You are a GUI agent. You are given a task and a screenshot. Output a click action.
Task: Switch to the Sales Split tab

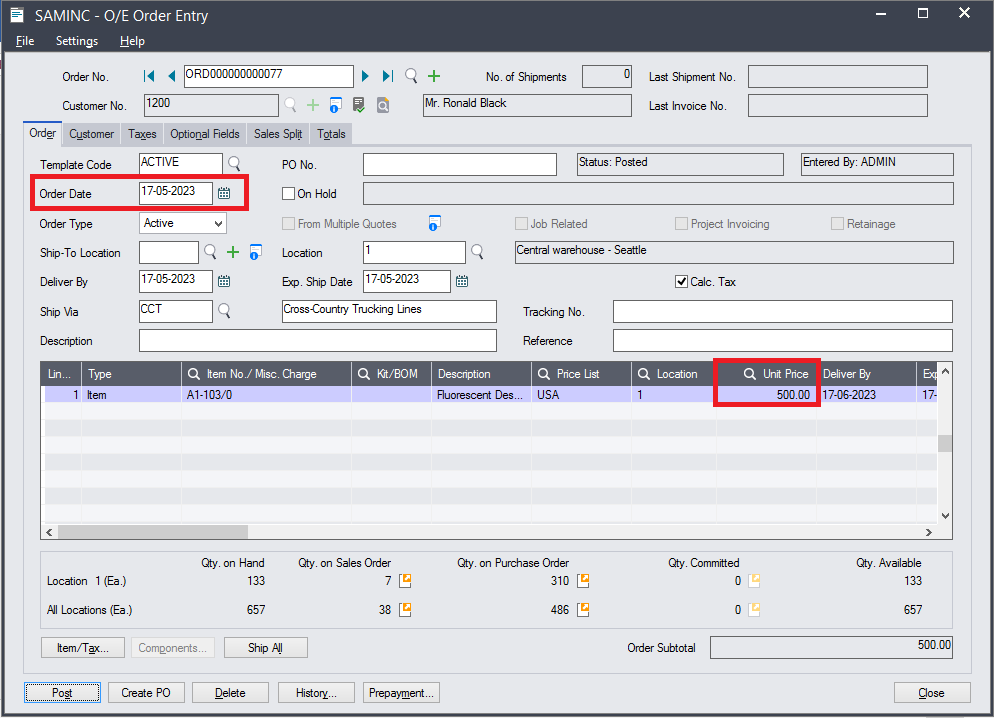(x=278, y=134)
